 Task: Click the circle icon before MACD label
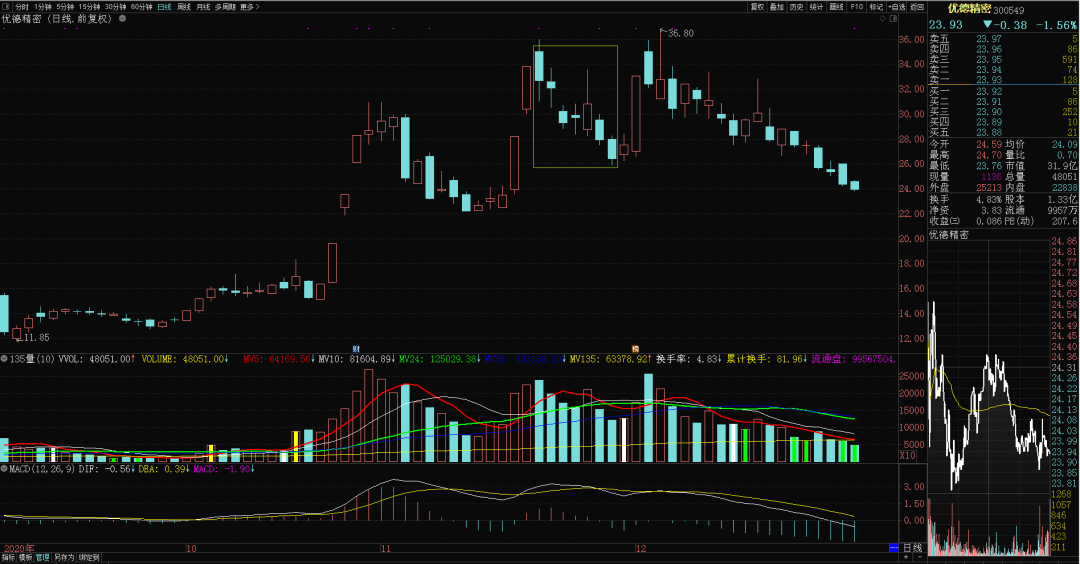click(4, 469)
